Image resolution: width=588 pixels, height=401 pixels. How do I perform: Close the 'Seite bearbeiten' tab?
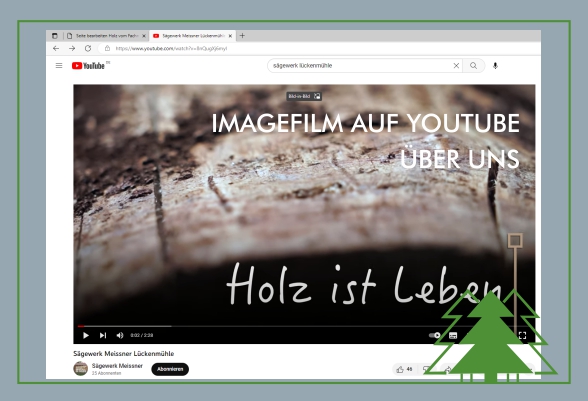pyautogui.click(x=144, y=36)
